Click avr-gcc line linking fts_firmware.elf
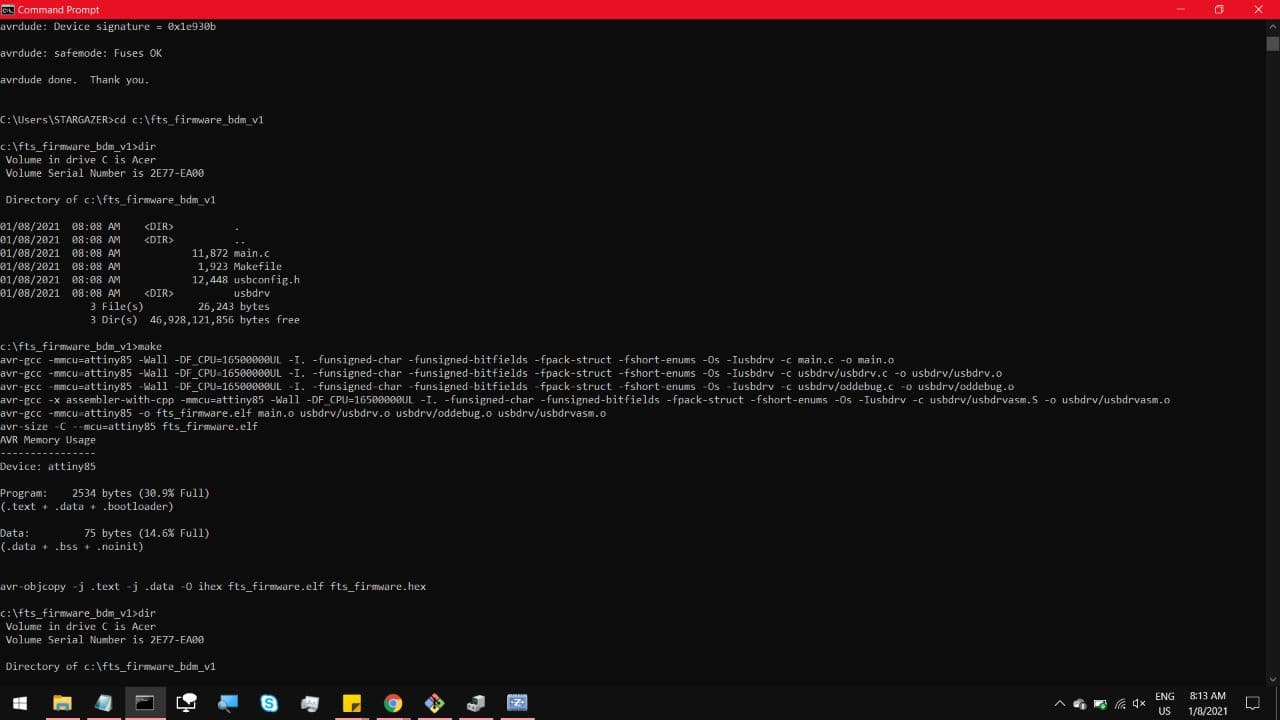This screenshot has width=1280, height=720. coord(303,413)
